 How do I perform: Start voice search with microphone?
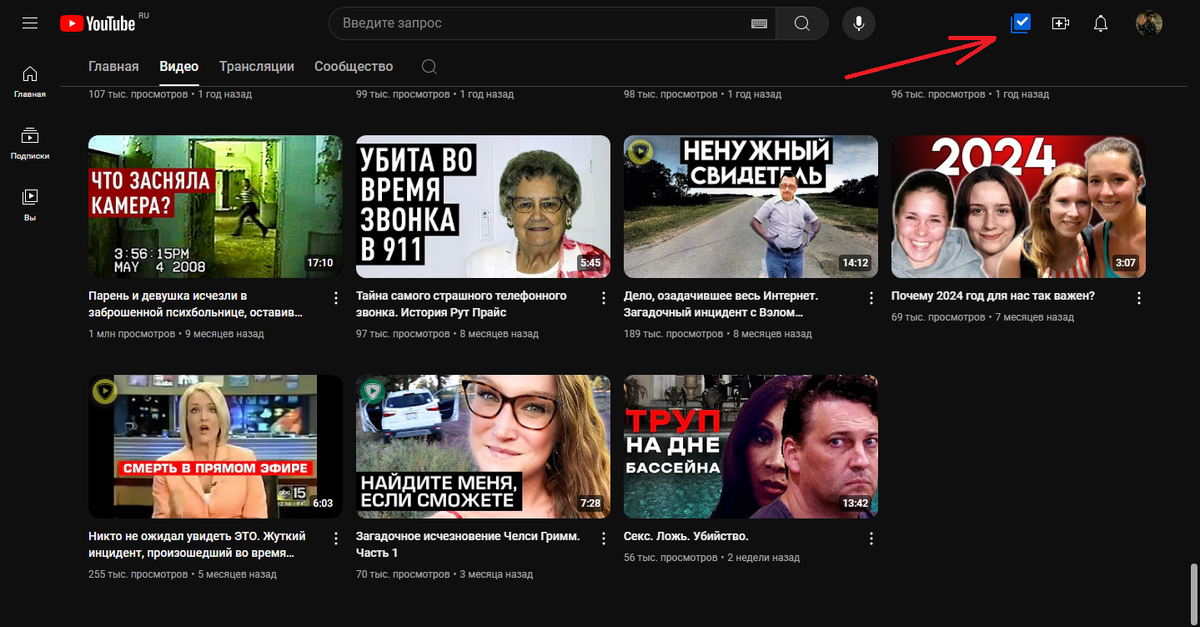859,23
